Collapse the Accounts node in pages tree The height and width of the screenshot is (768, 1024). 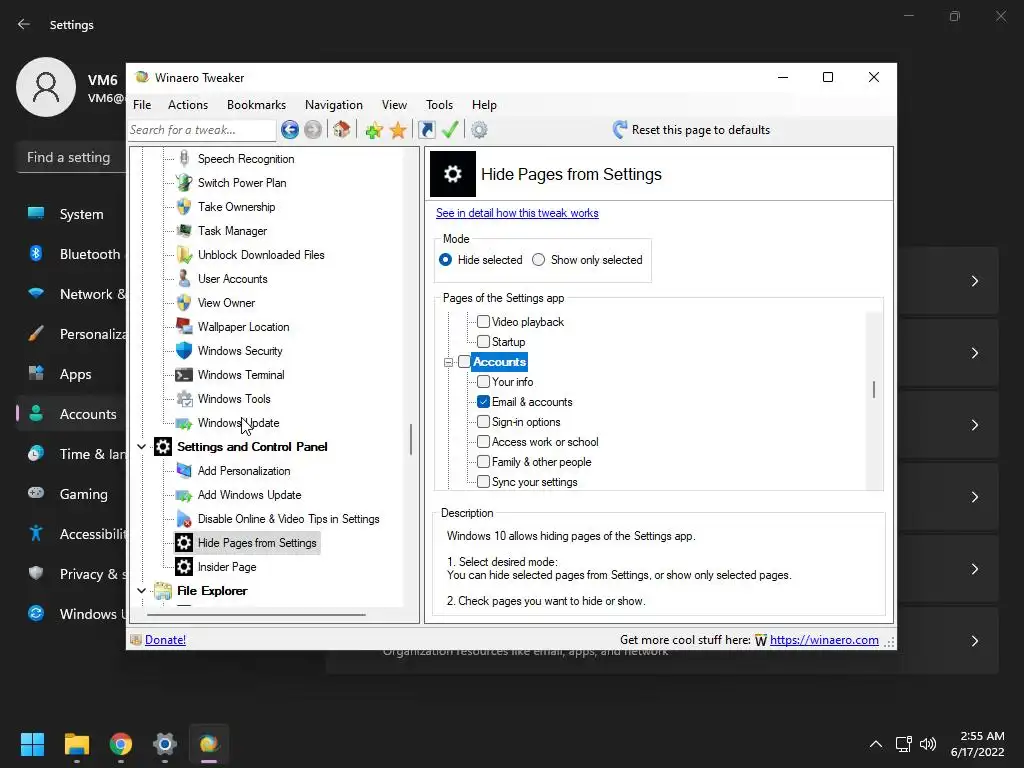[448, 362]
